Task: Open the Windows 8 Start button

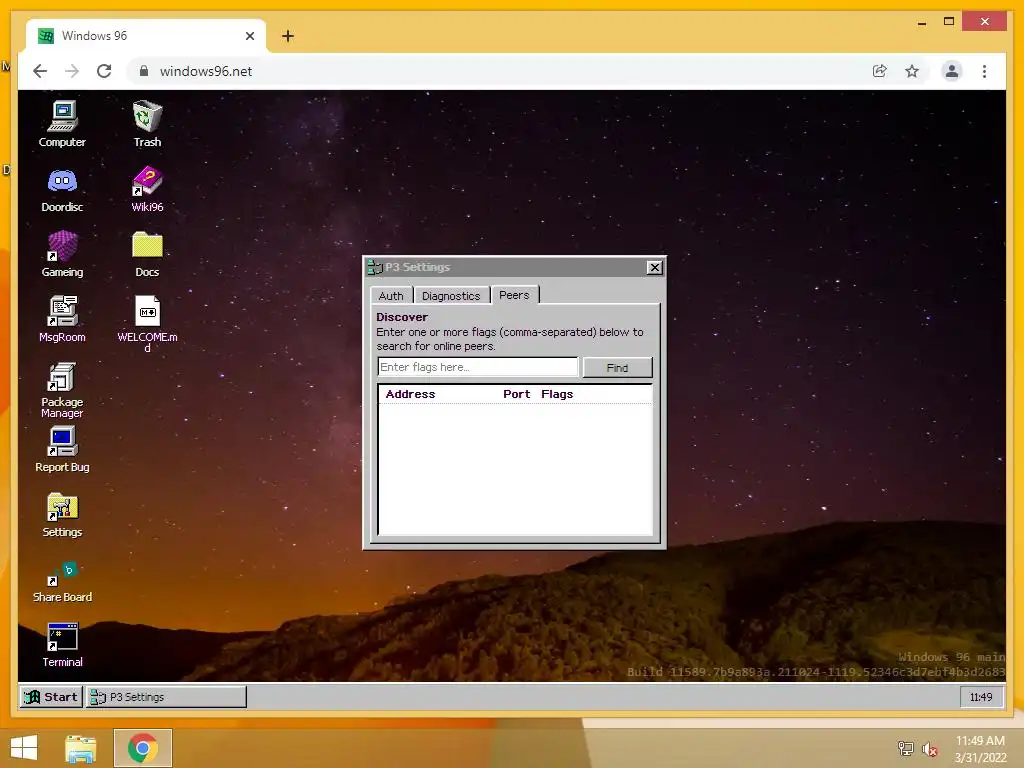Action: 24,748
